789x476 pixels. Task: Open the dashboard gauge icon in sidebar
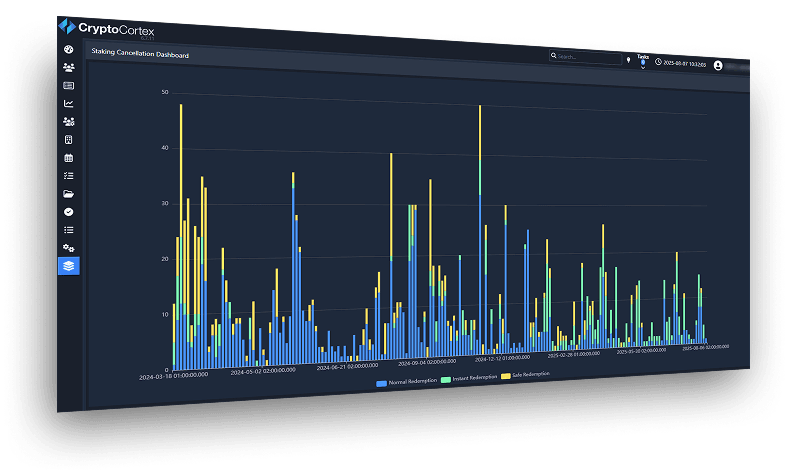pyautogui.click(x=68, y=49)
